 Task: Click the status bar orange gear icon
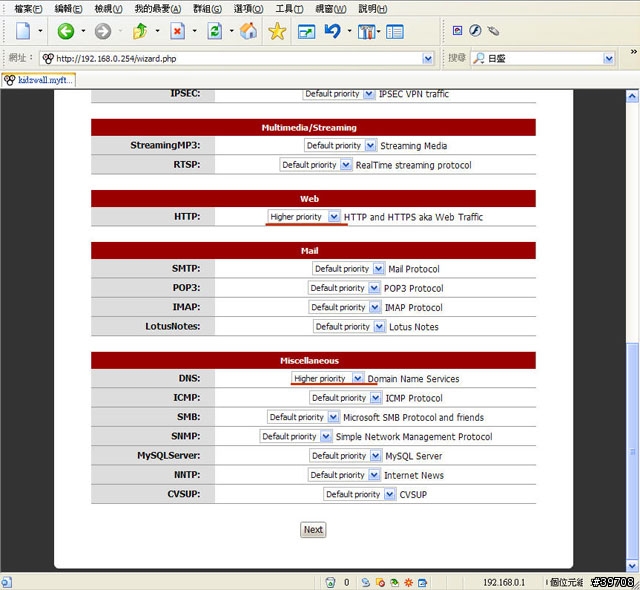pyautogui.click(x=409, y=583)
